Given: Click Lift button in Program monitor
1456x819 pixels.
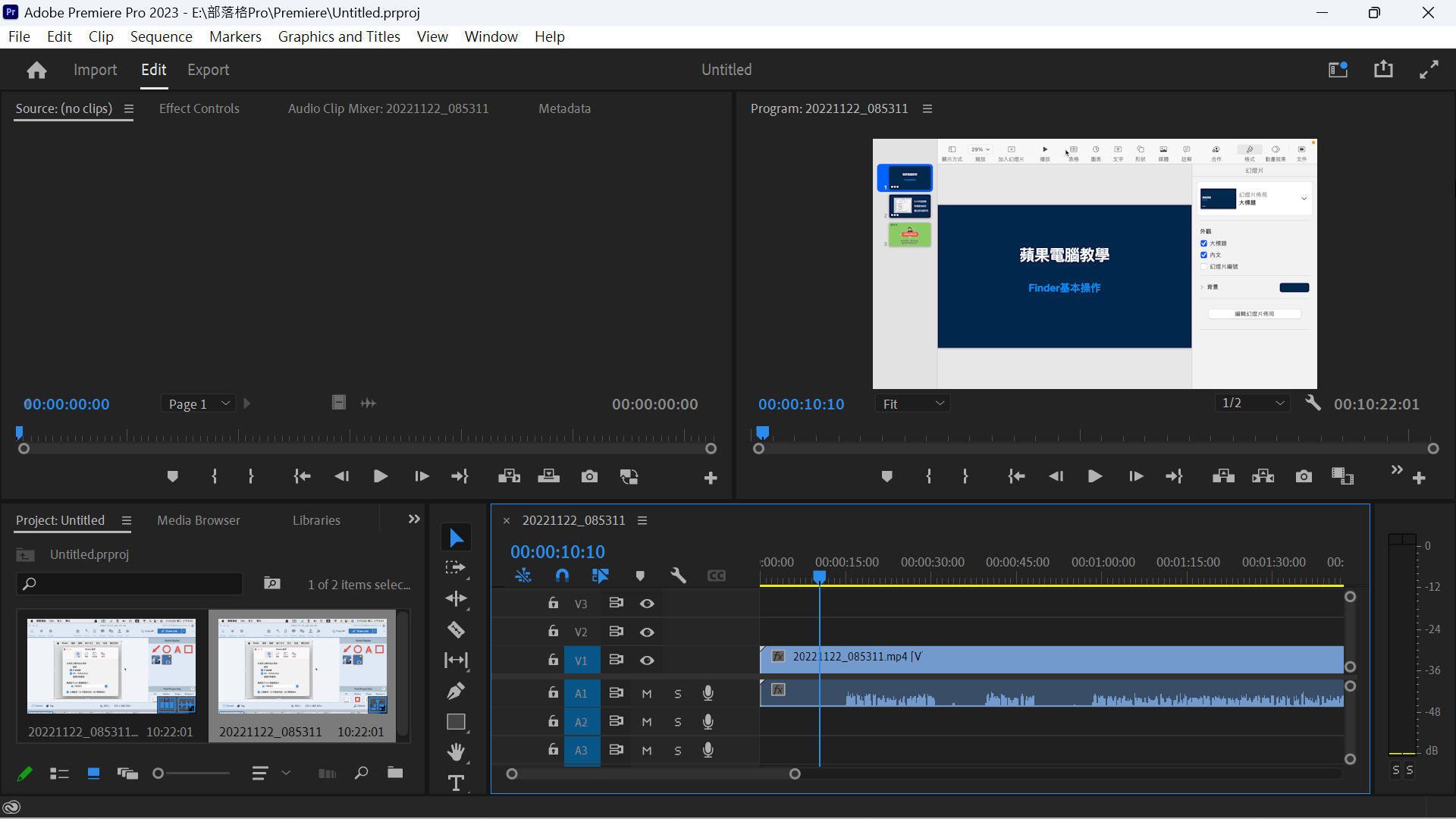Looking at the screenshot, I should pyautogui.click(x=1223, y=476).
